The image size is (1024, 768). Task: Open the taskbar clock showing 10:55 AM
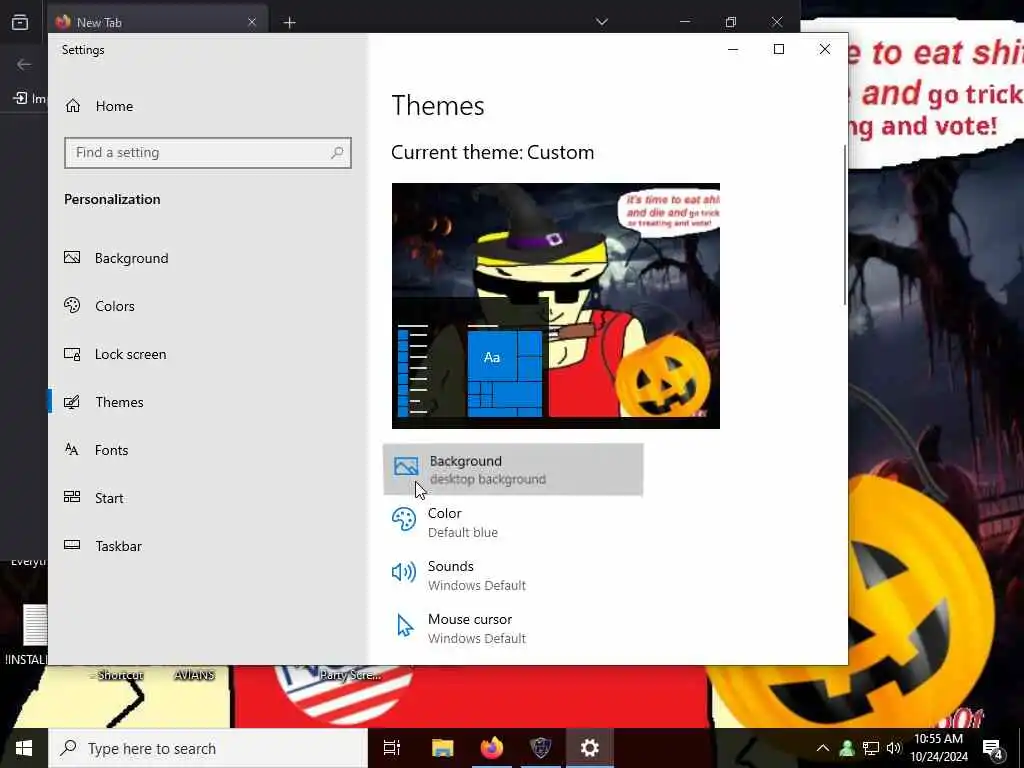pos(938,748)
